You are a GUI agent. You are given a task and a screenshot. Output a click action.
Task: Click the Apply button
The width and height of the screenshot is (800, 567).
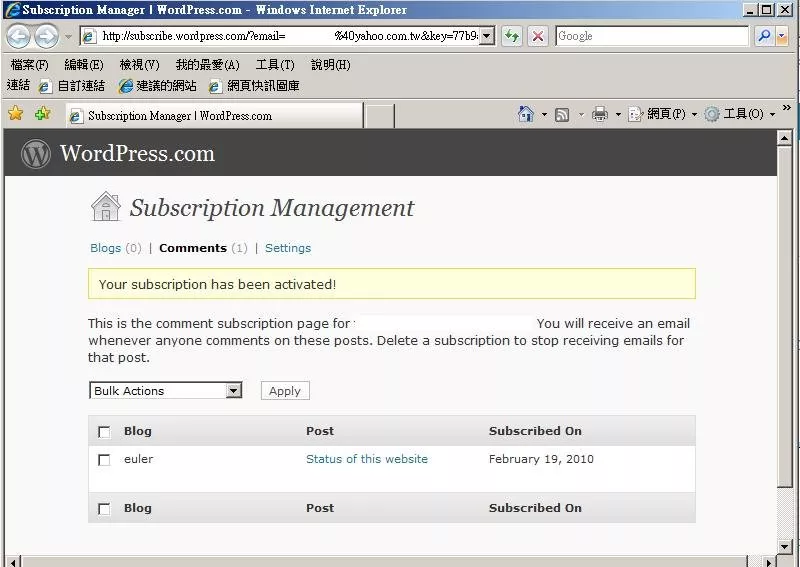click(285, 391)
